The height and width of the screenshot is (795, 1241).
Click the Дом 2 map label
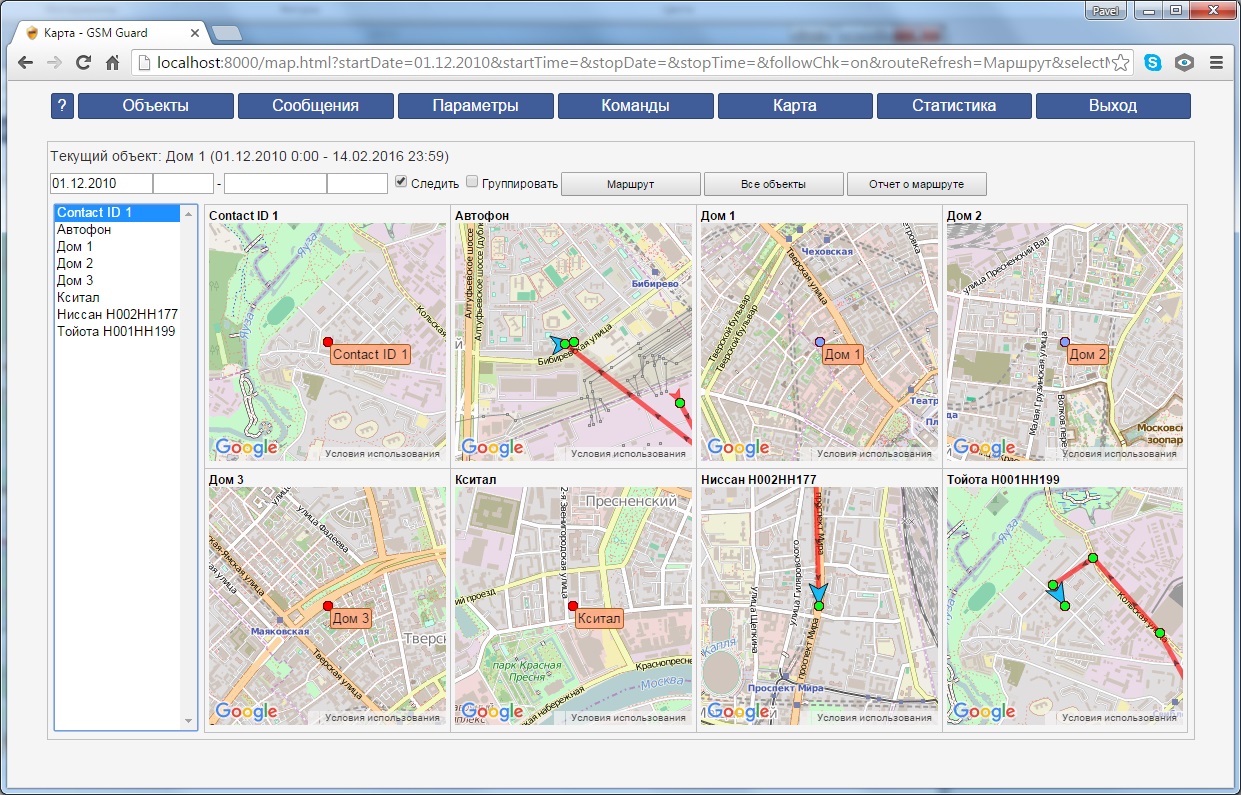click(x=1088, y=355)
